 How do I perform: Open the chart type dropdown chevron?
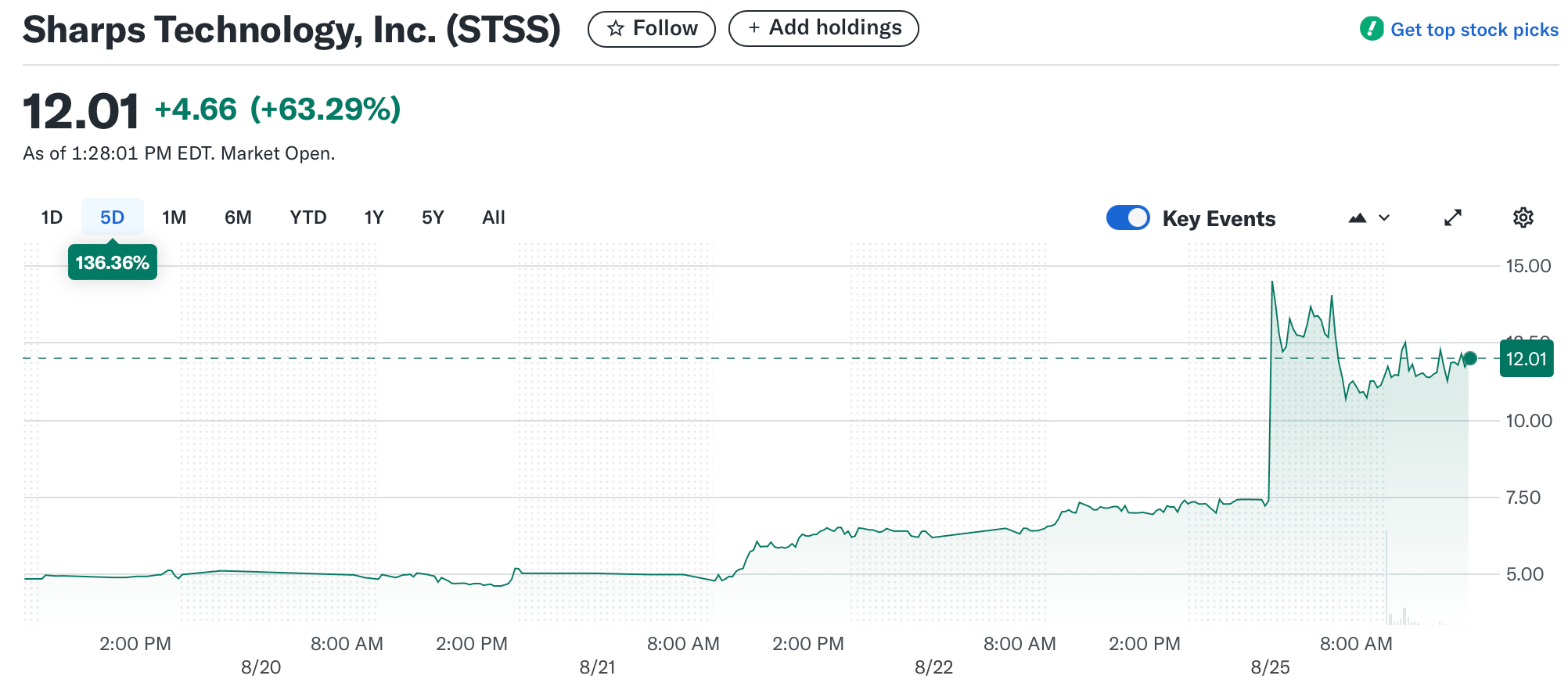pos(1384,218)
